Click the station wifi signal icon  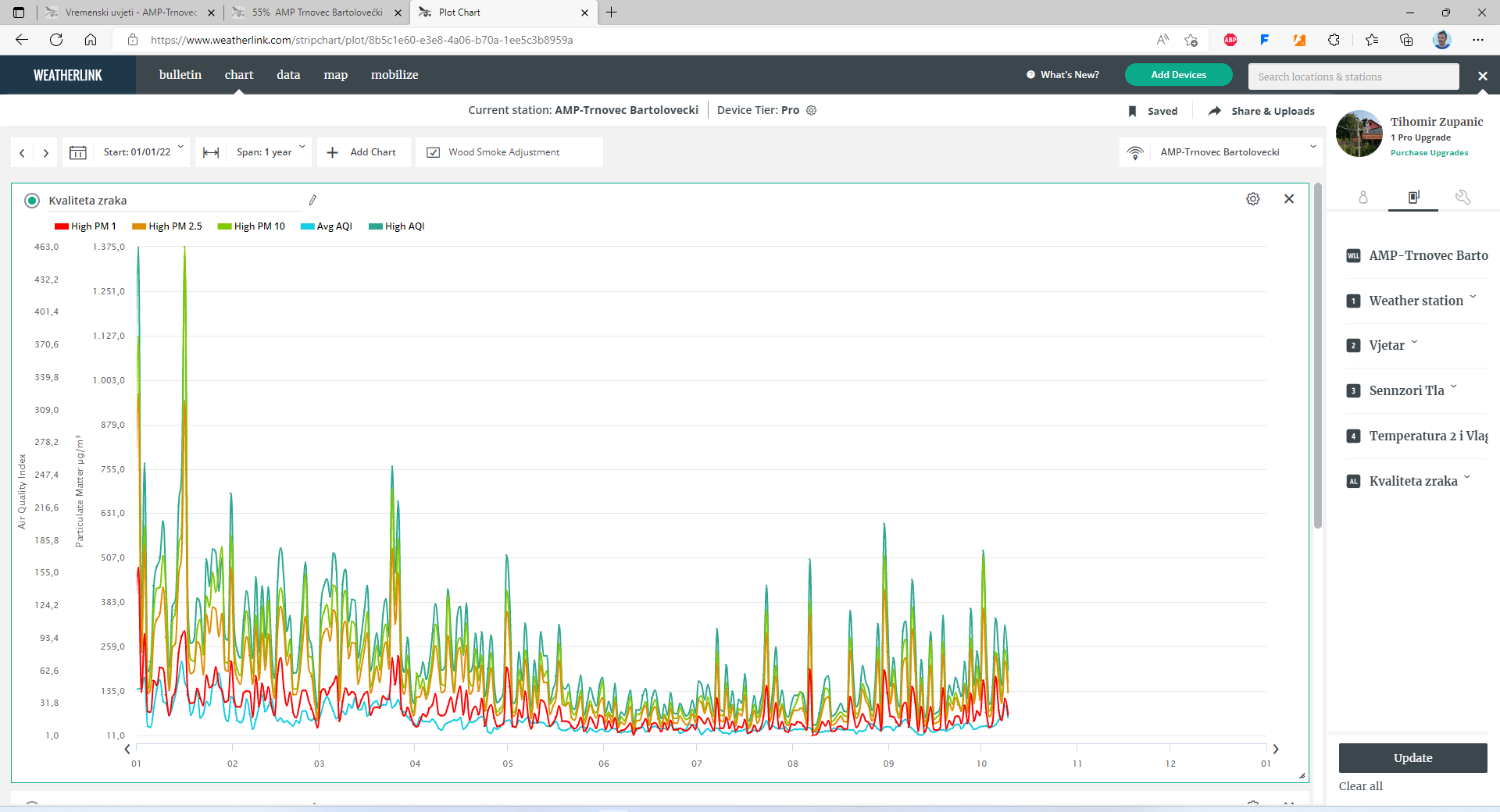(1136, 152)
